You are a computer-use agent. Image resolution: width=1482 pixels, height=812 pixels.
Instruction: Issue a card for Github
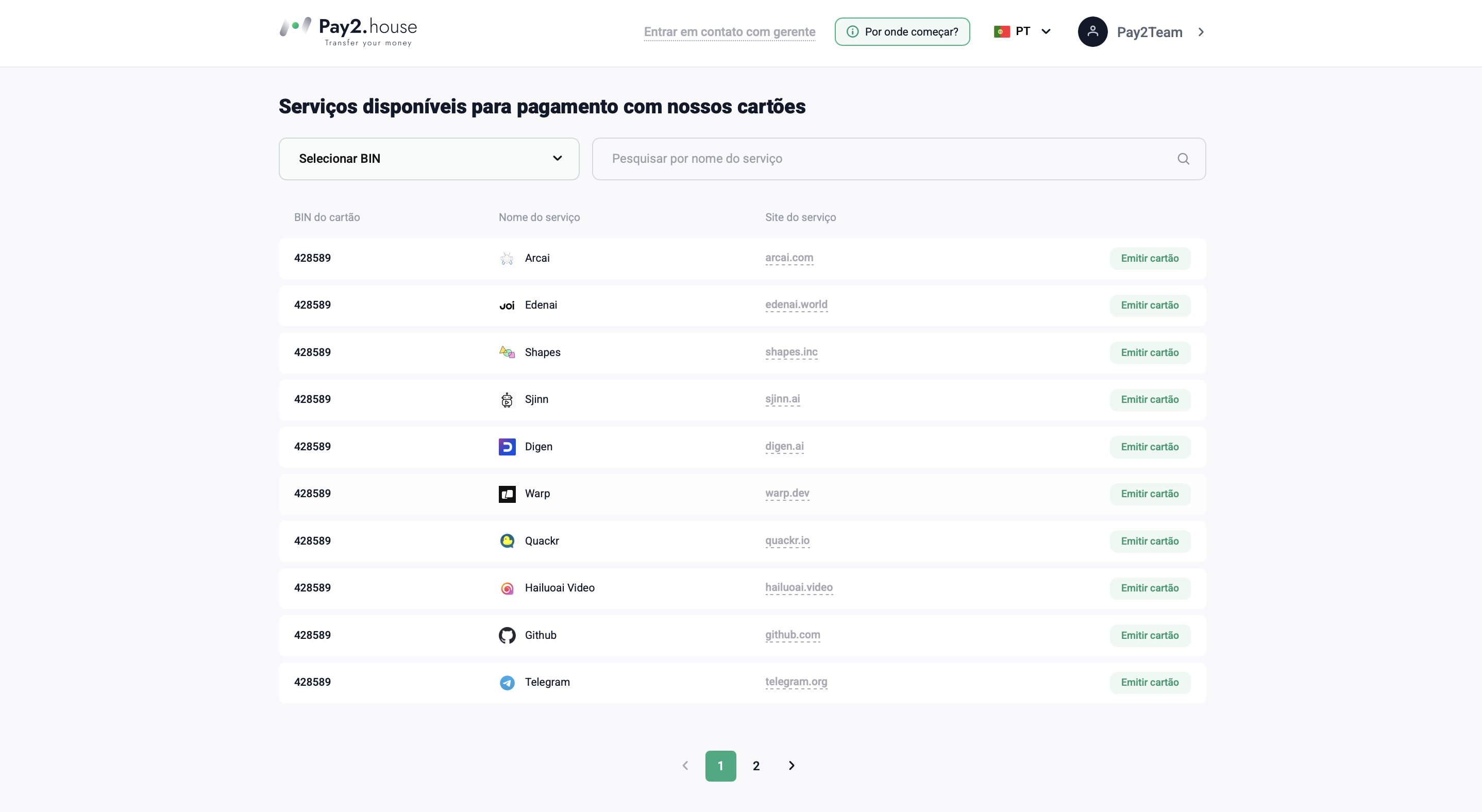(1150, 635)
